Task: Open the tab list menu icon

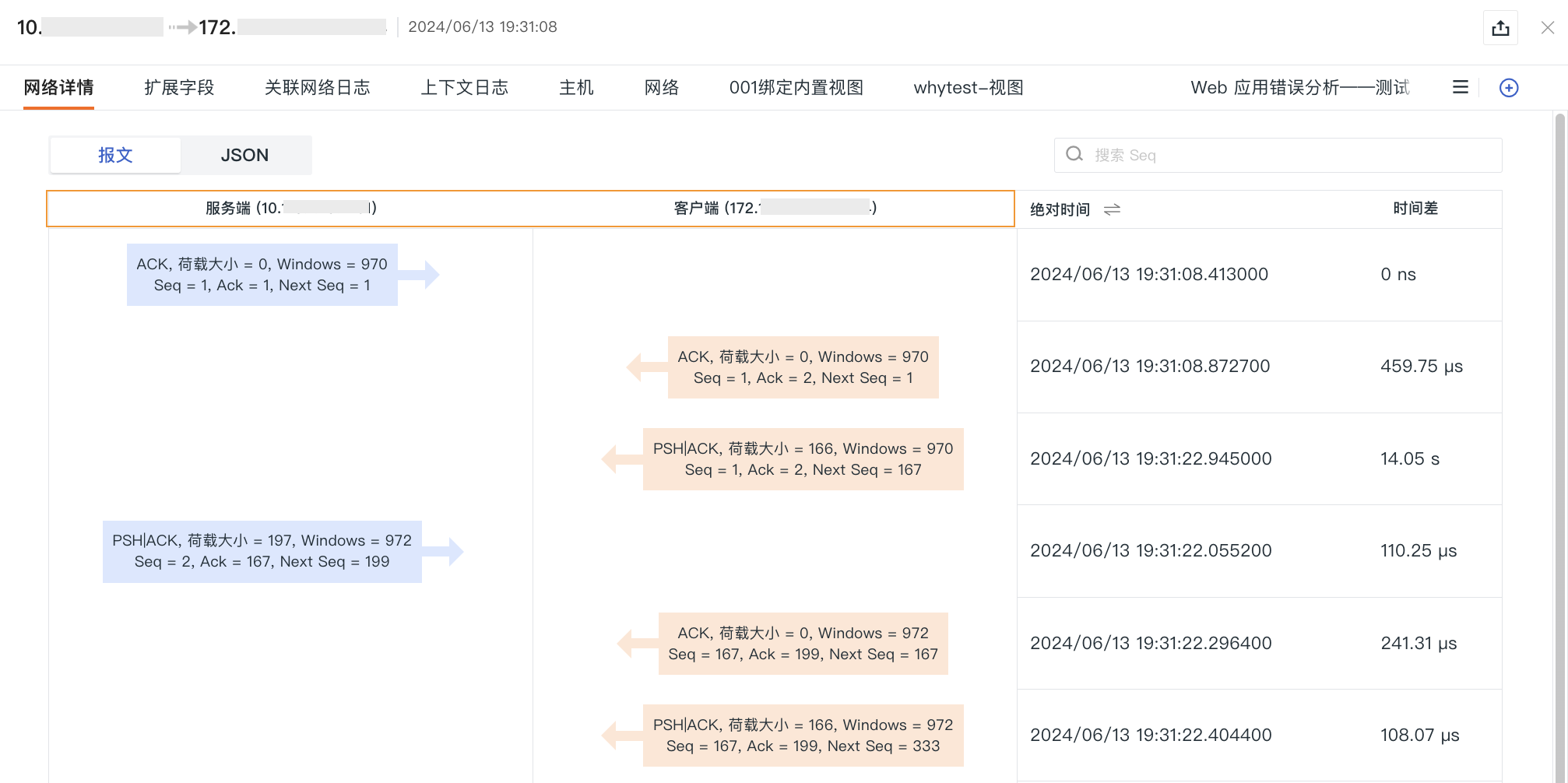Action: click(1461, 87)
